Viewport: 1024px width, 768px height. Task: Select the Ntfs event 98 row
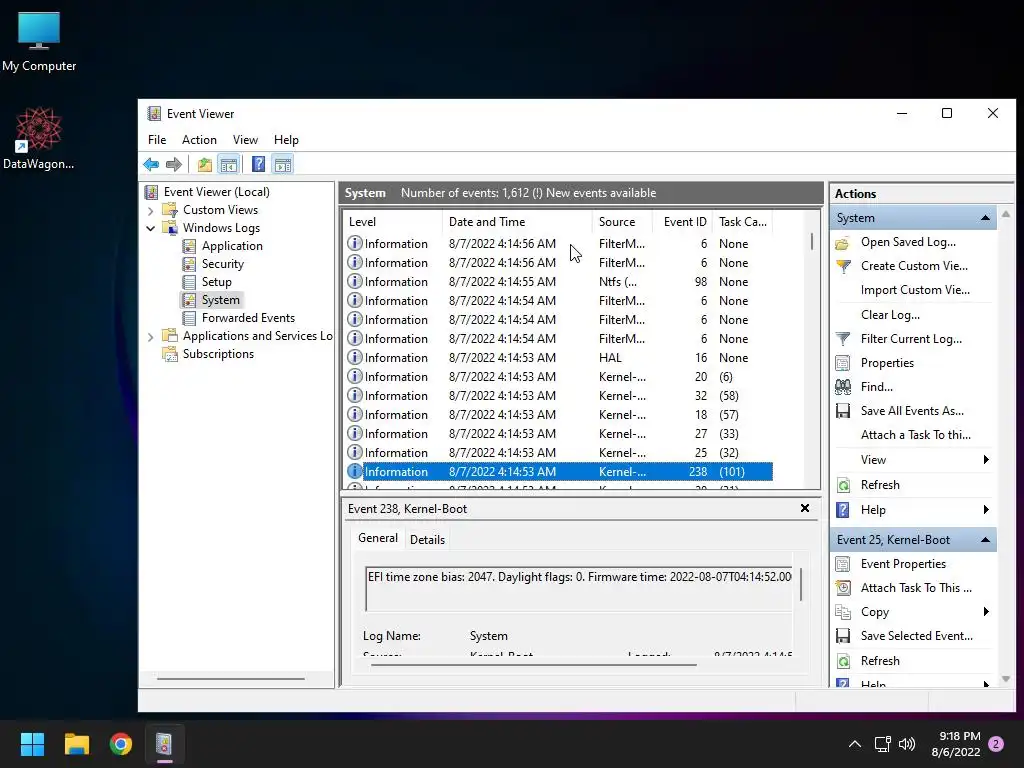(559, 282)
